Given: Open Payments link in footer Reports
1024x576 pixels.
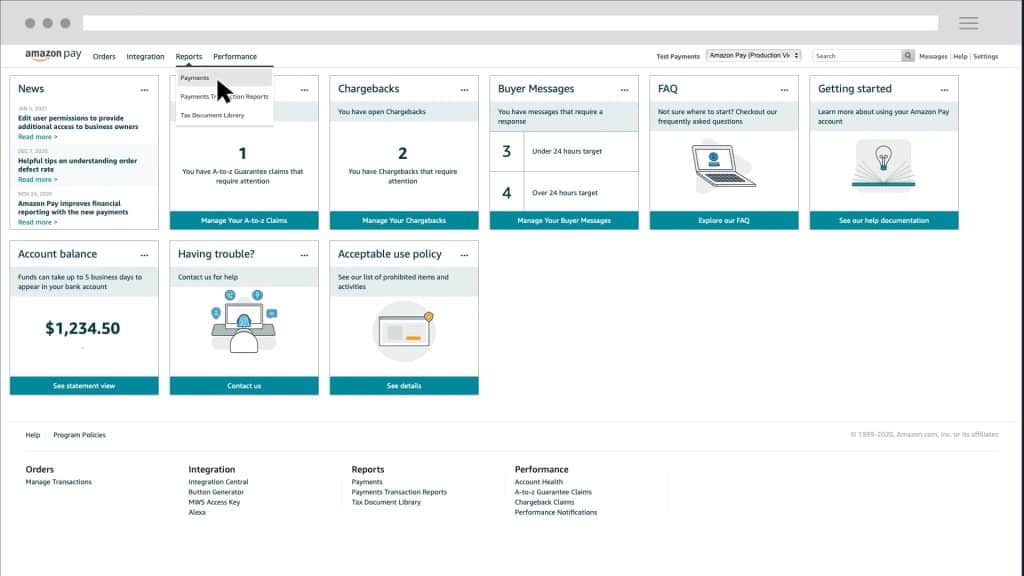Looking at the screenshot, I should tap(366, 482).
